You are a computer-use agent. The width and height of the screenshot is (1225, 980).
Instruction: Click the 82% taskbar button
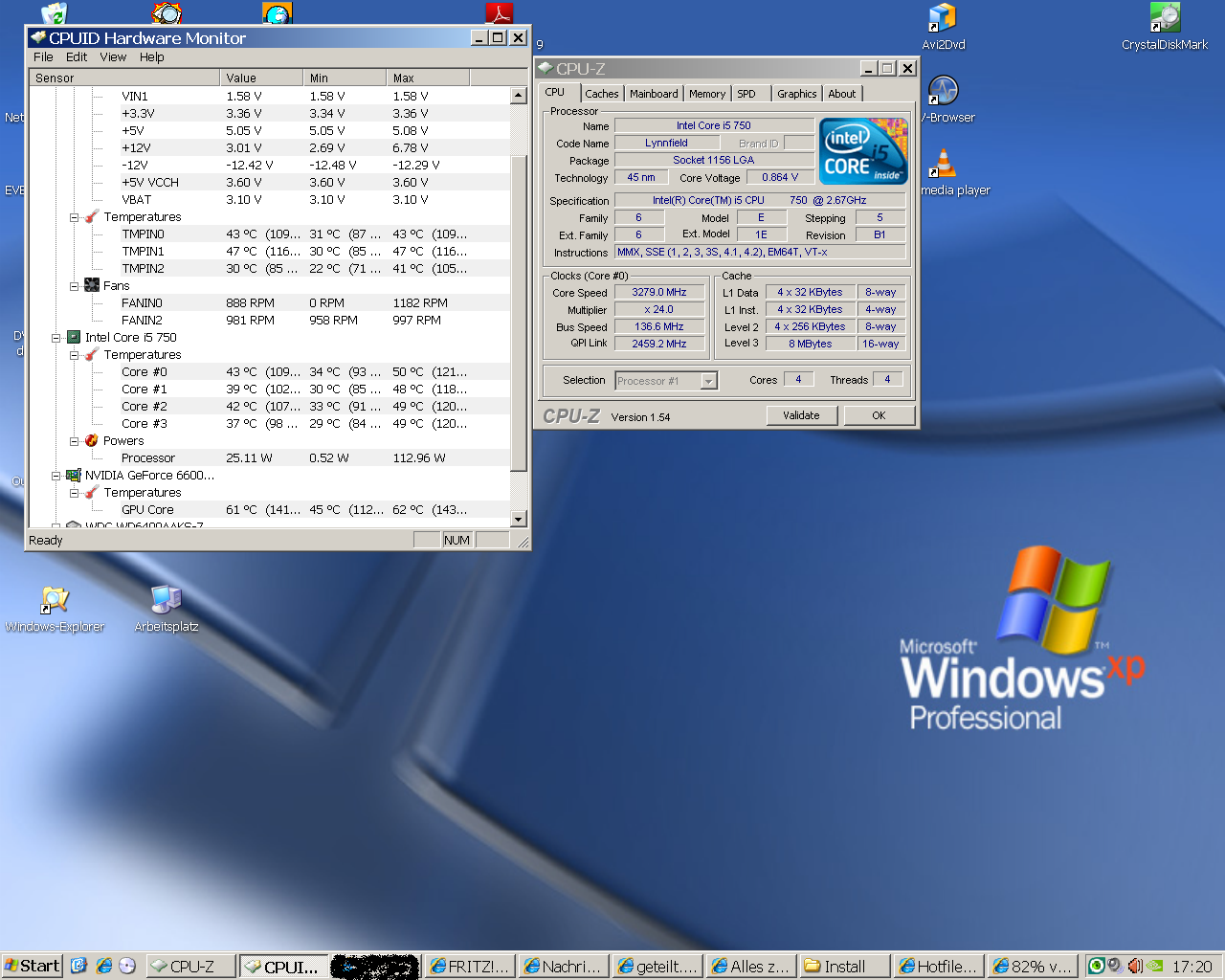(x=1033, y=967)
